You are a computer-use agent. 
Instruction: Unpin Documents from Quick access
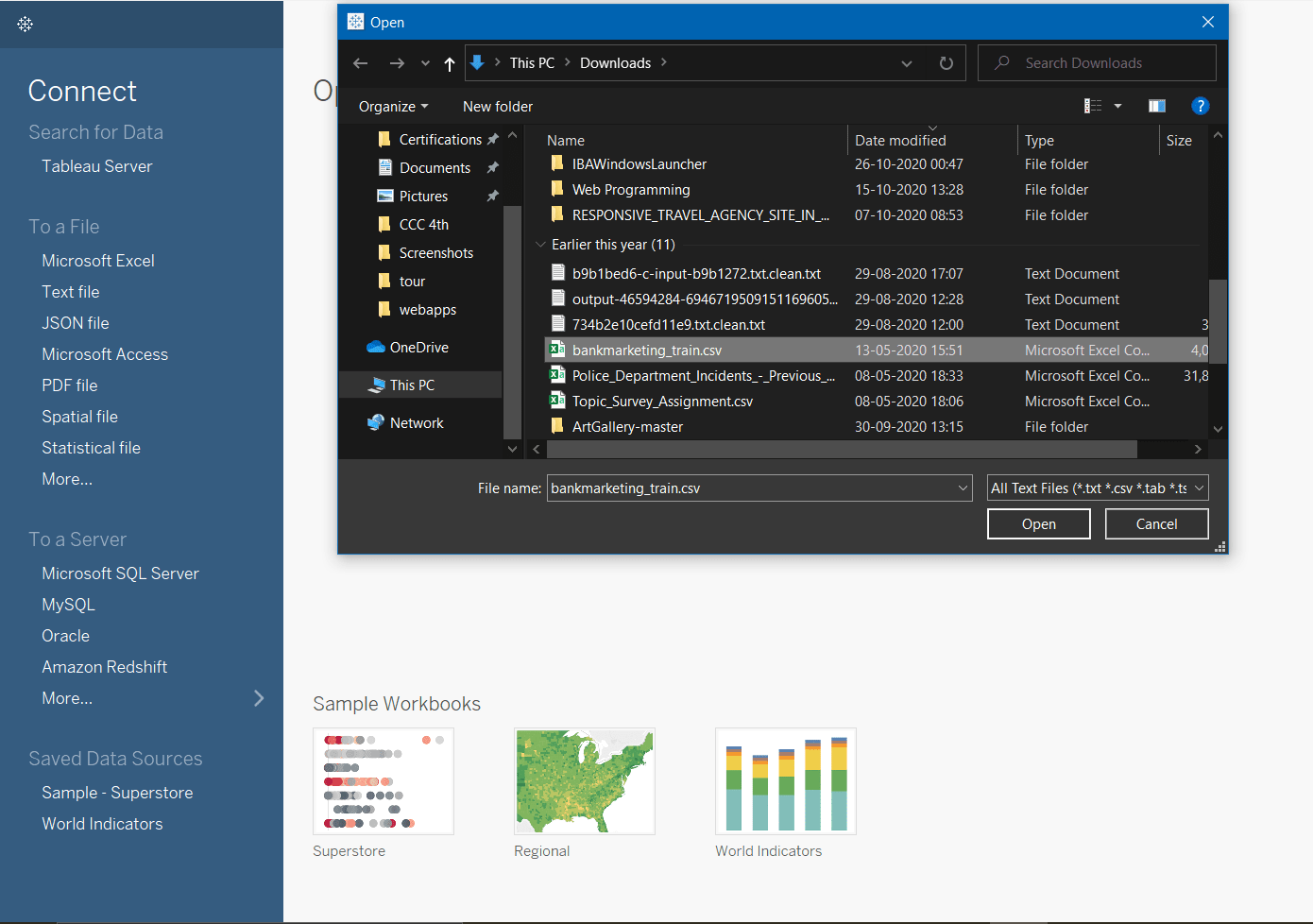(x=493, y=167)
